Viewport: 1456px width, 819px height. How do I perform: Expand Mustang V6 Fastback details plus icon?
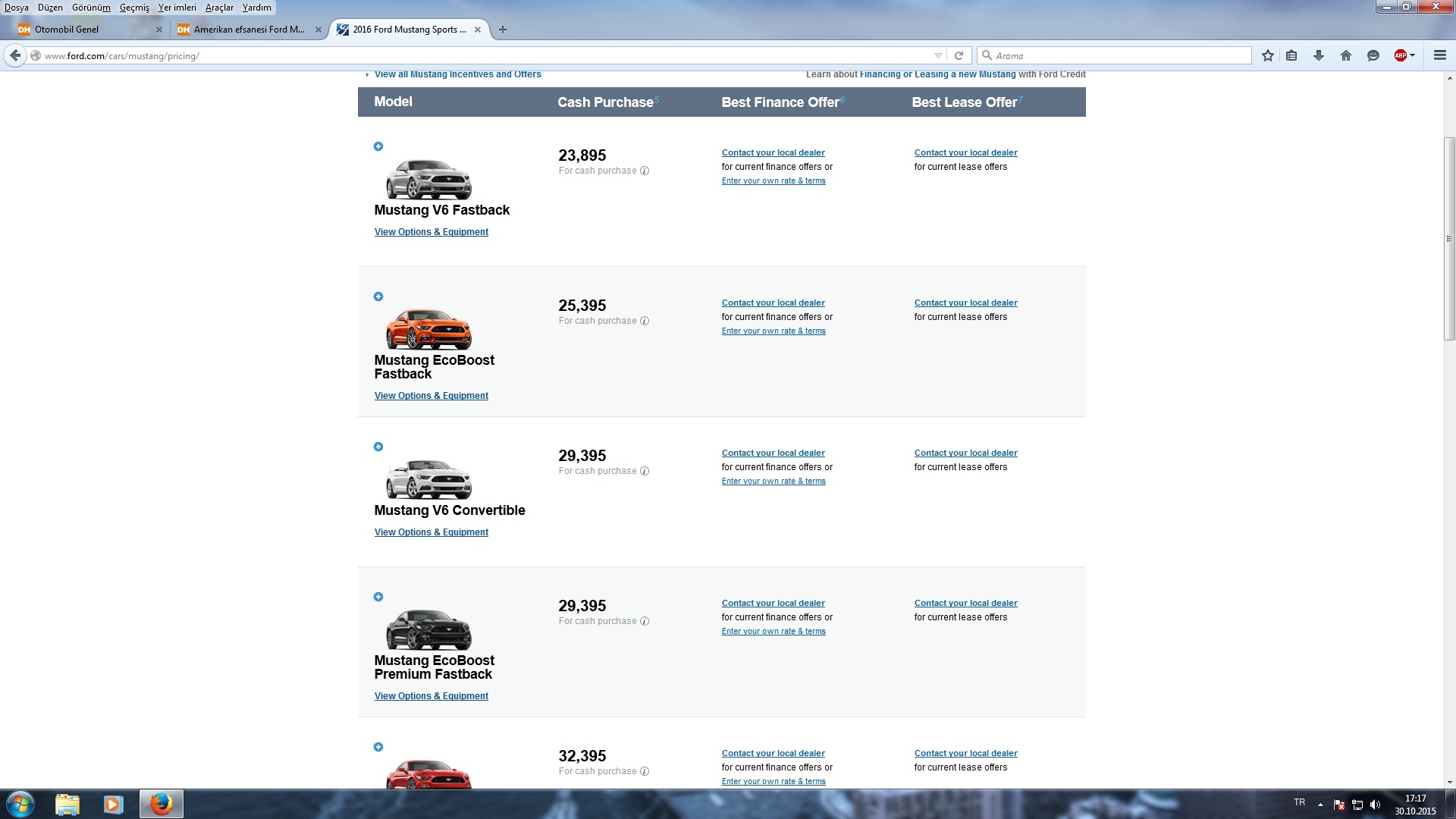pos(378,146)
